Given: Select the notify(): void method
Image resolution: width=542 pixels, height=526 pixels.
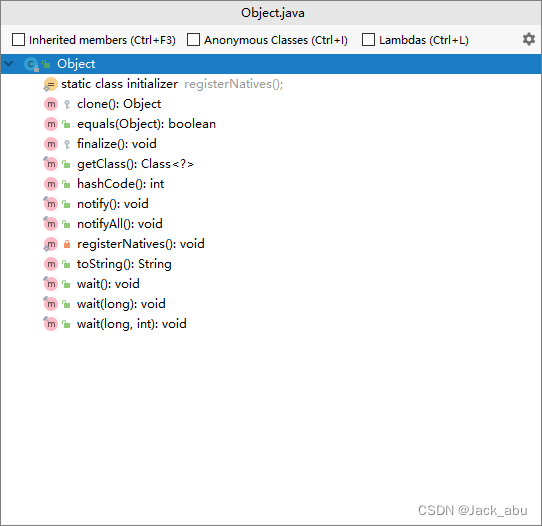Looking at the screenshot, I should (x=113, y=204).
